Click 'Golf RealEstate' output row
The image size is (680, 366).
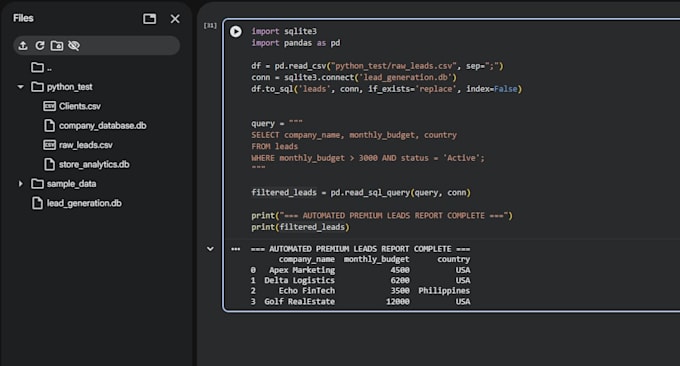(360, 301)
